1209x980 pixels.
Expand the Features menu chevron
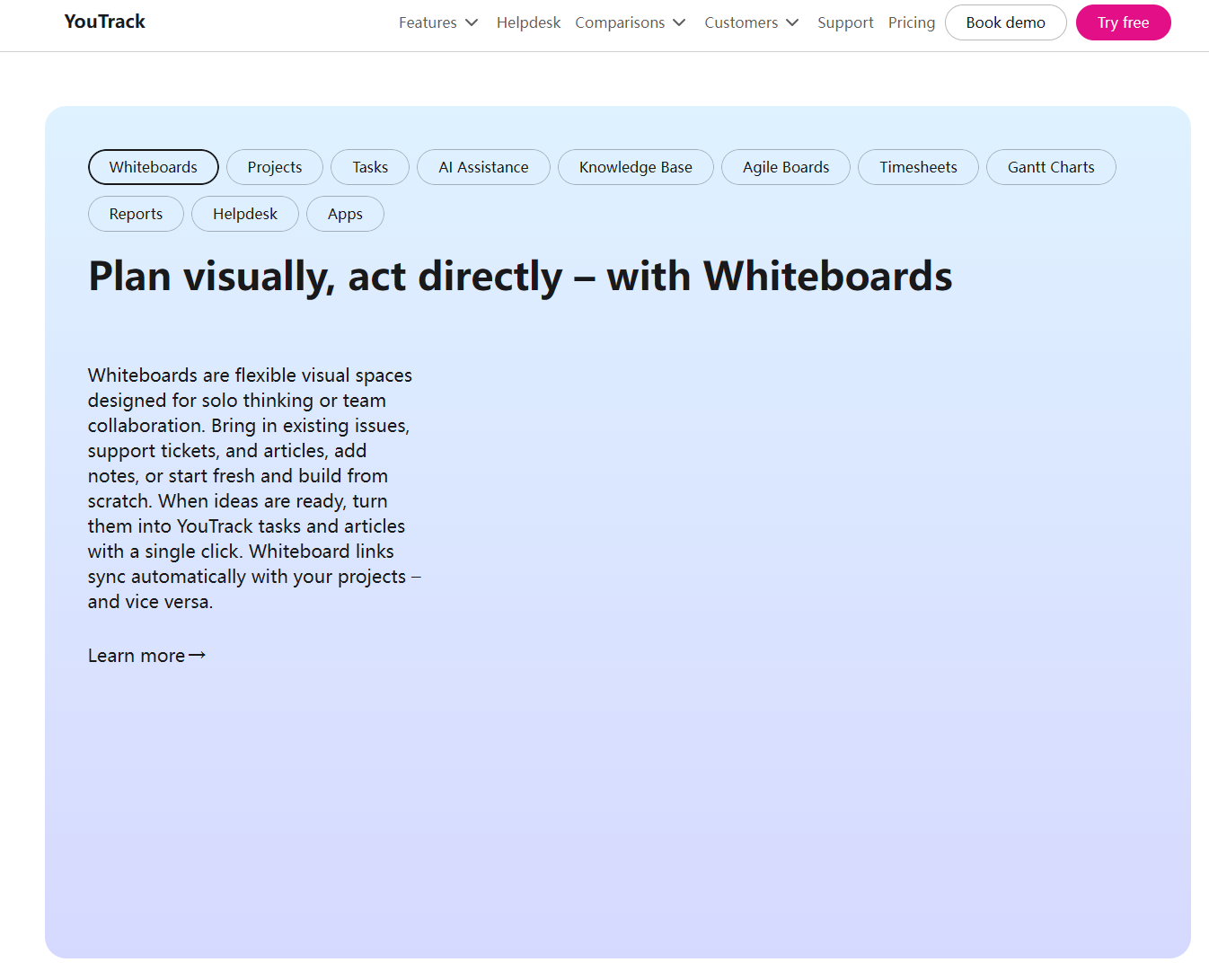(x=472, y=22)
